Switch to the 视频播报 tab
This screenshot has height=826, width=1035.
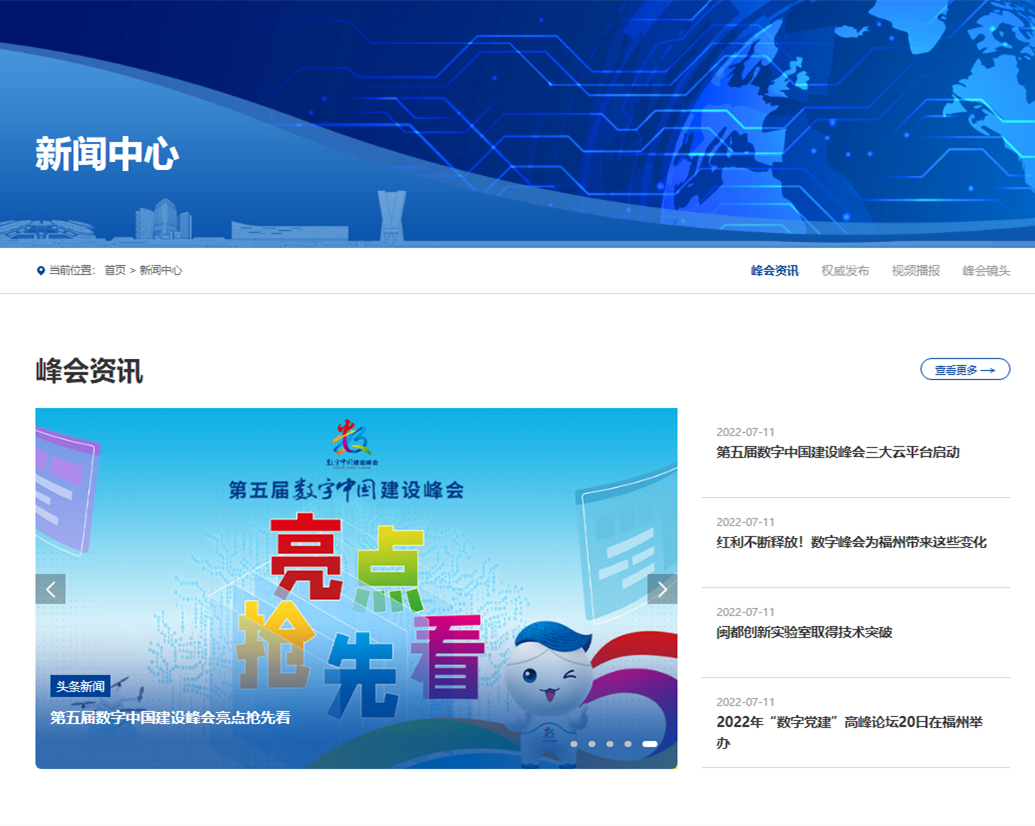click(915, 271)
